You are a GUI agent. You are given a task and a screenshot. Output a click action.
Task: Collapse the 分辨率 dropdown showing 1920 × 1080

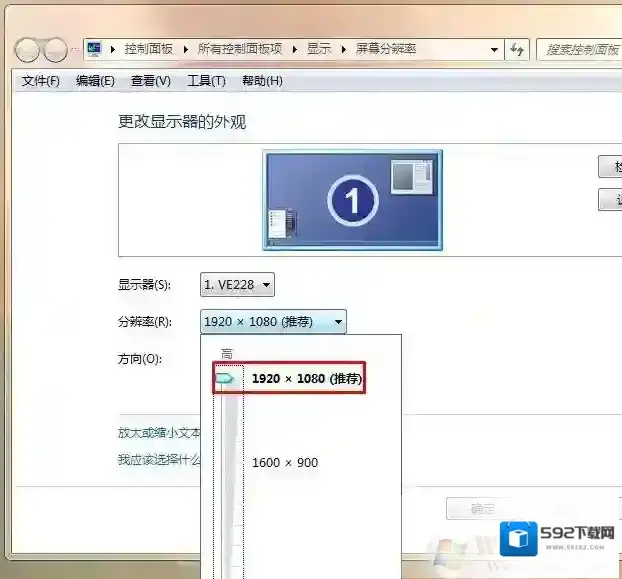point(273,321)
